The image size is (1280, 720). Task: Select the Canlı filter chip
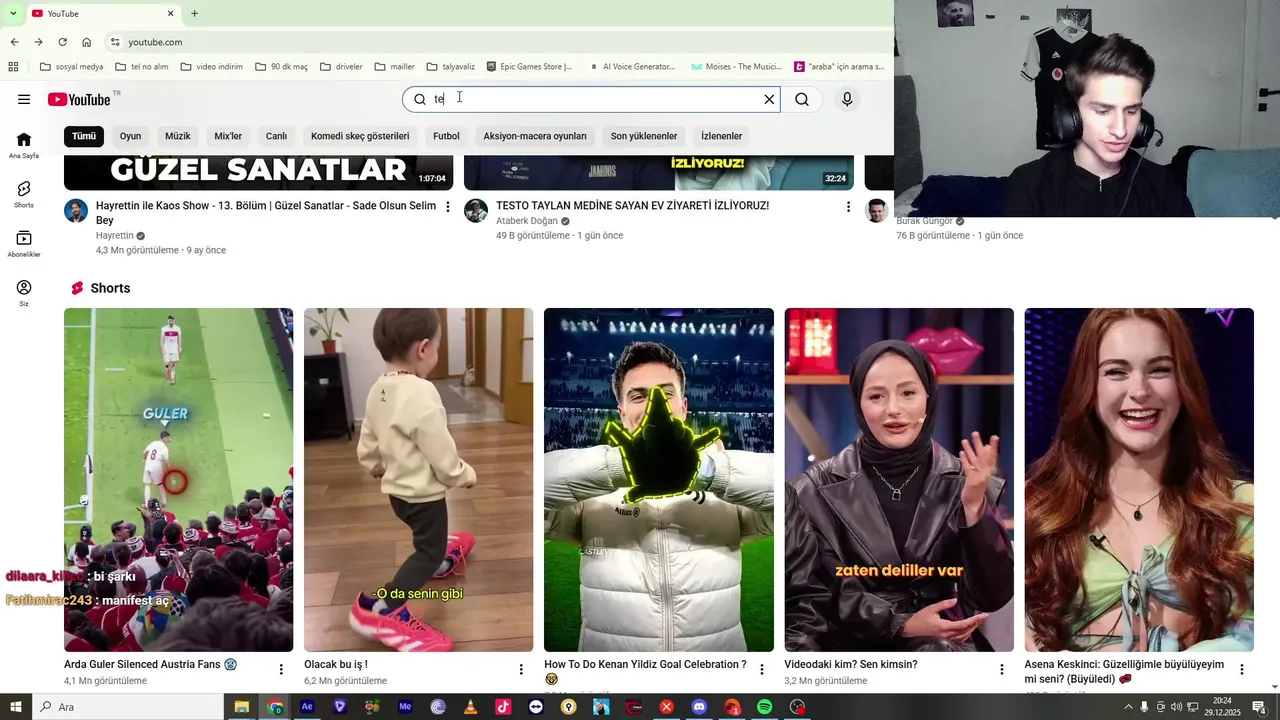coord(276,136)
